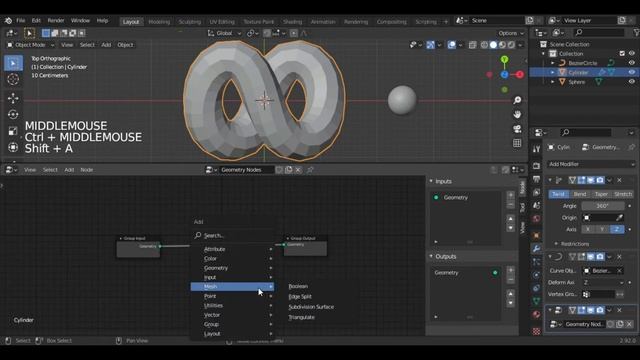The width and height of the screenshot is (640, 360).
Task: Enable rendered viewport shading
Action: click(x=511, y=45)
